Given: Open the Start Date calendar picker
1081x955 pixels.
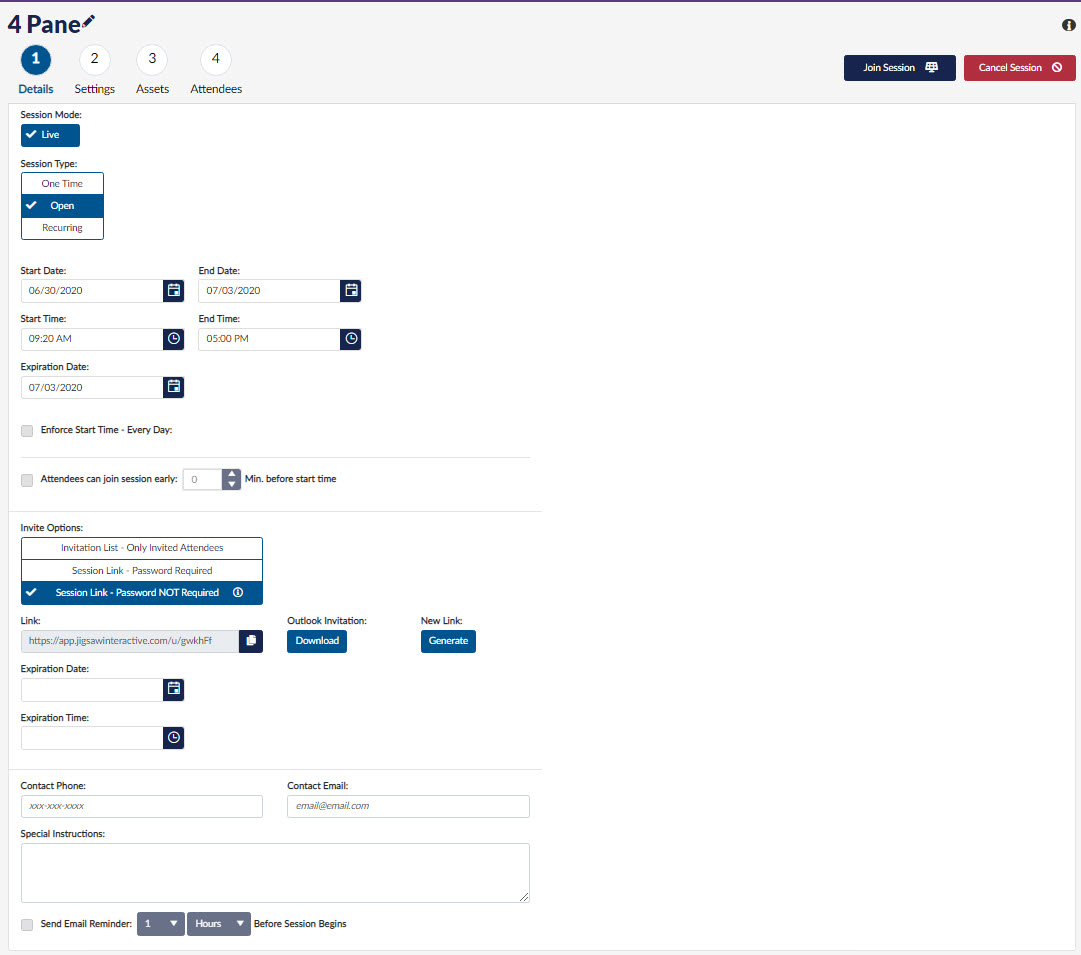Looking at the screenshot, I should [174, 291].
